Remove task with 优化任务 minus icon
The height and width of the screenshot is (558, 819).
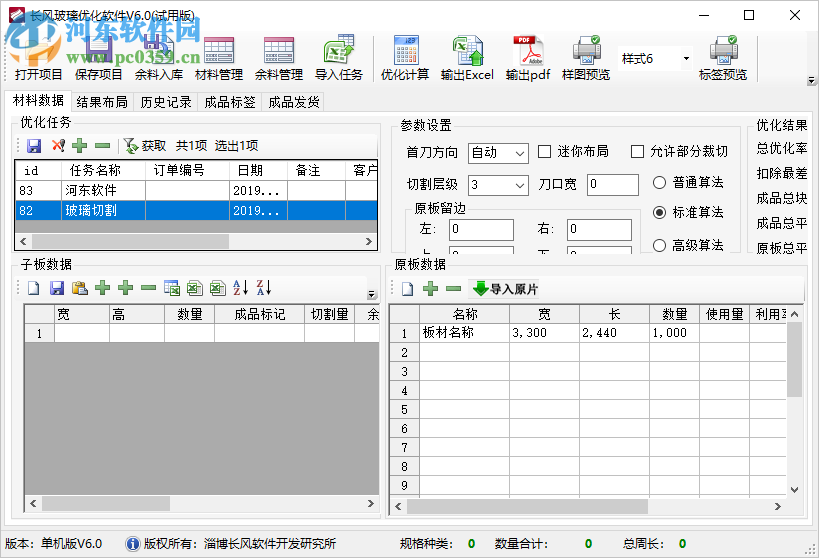[x=102, y=145]
